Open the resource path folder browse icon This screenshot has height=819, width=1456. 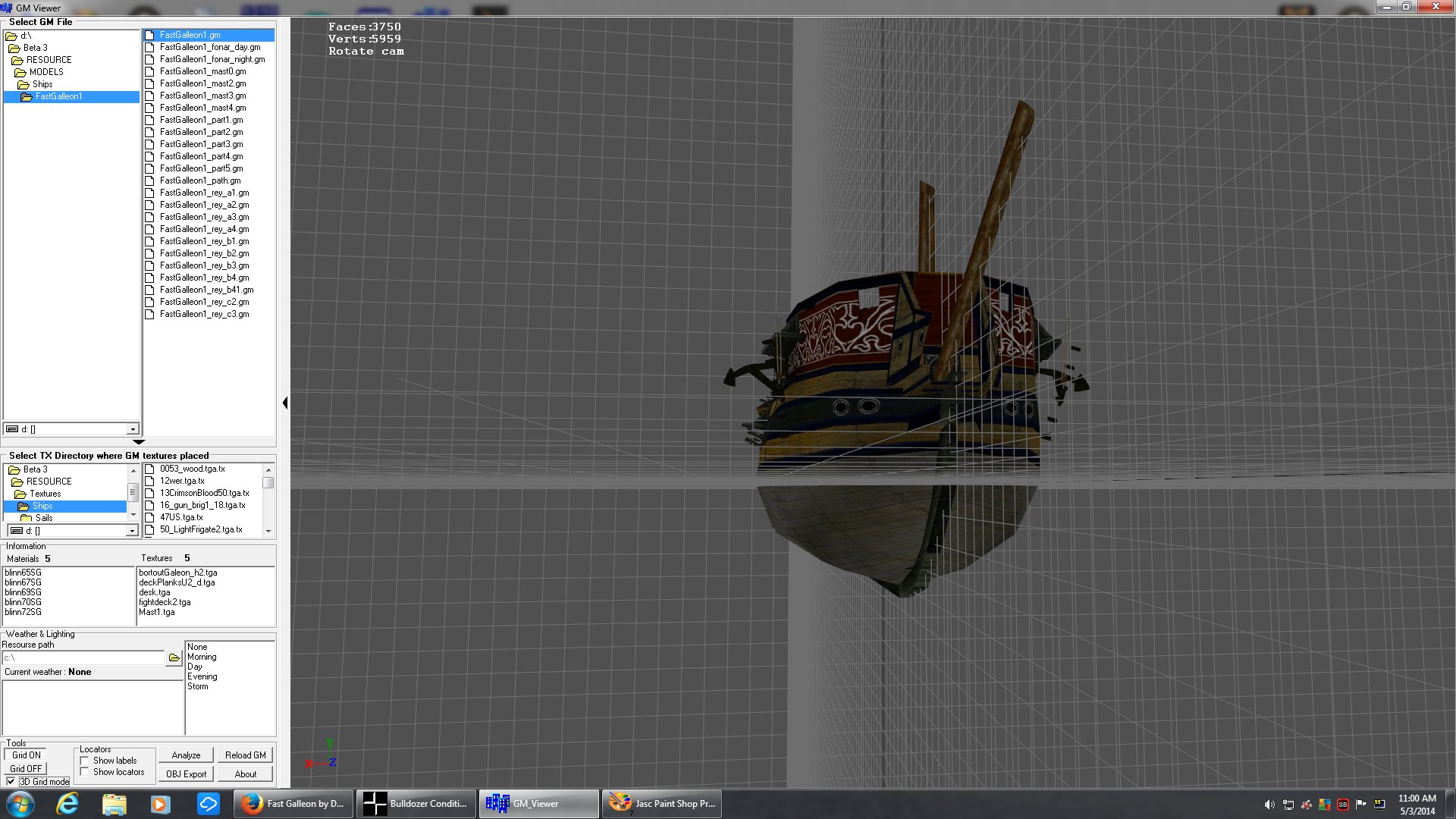(174, 657)
